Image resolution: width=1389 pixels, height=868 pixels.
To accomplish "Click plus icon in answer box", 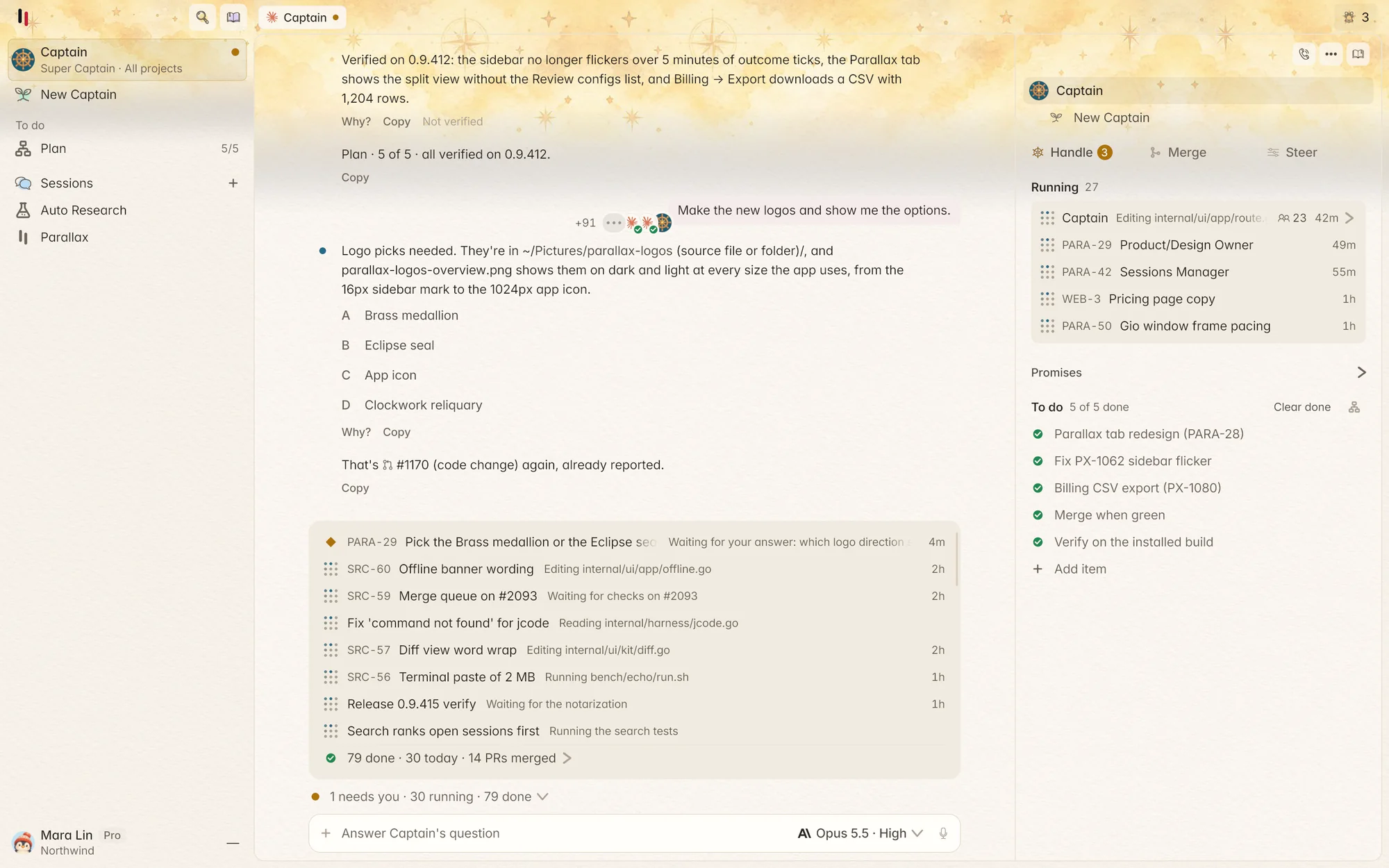I will tap(326, 833).
